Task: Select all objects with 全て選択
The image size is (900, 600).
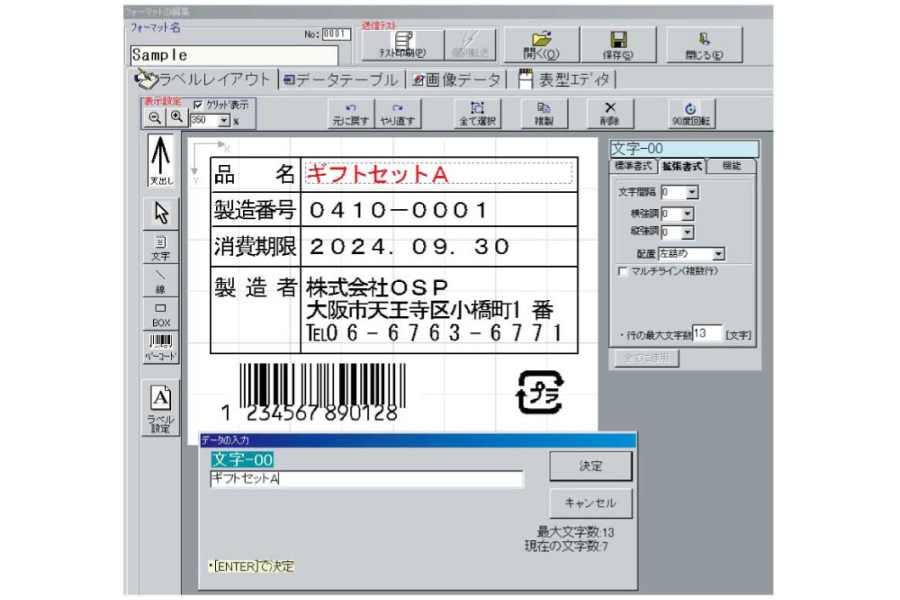Action: click(477, 114)
